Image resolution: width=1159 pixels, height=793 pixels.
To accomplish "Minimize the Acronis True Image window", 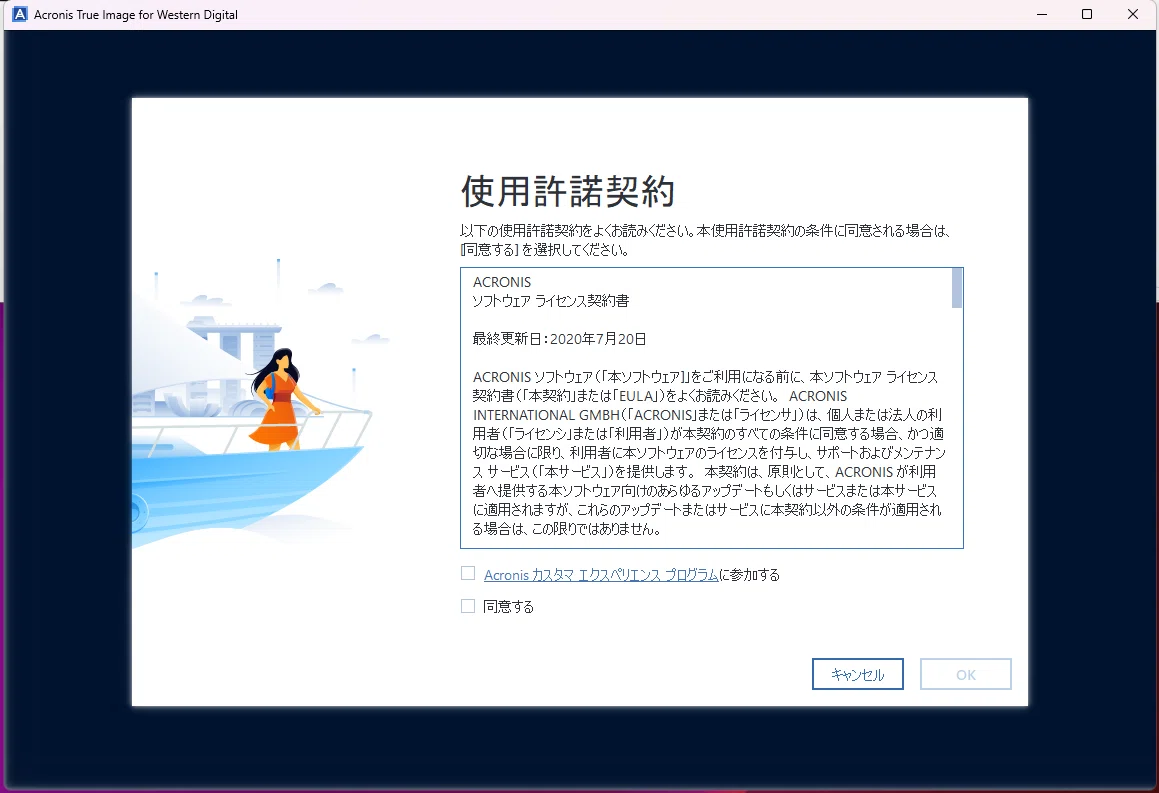I will pyautogui.click(x=1042, y=14).
